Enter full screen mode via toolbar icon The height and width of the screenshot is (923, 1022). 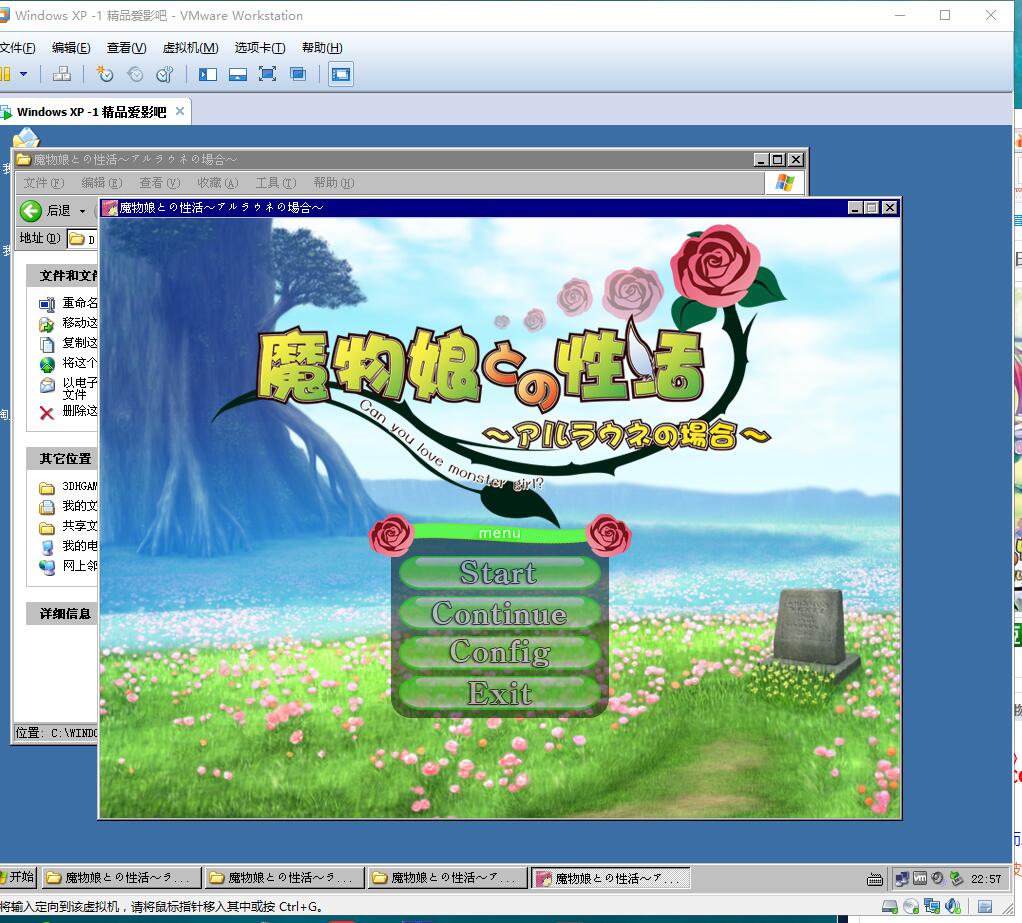(x=267, y=74)
